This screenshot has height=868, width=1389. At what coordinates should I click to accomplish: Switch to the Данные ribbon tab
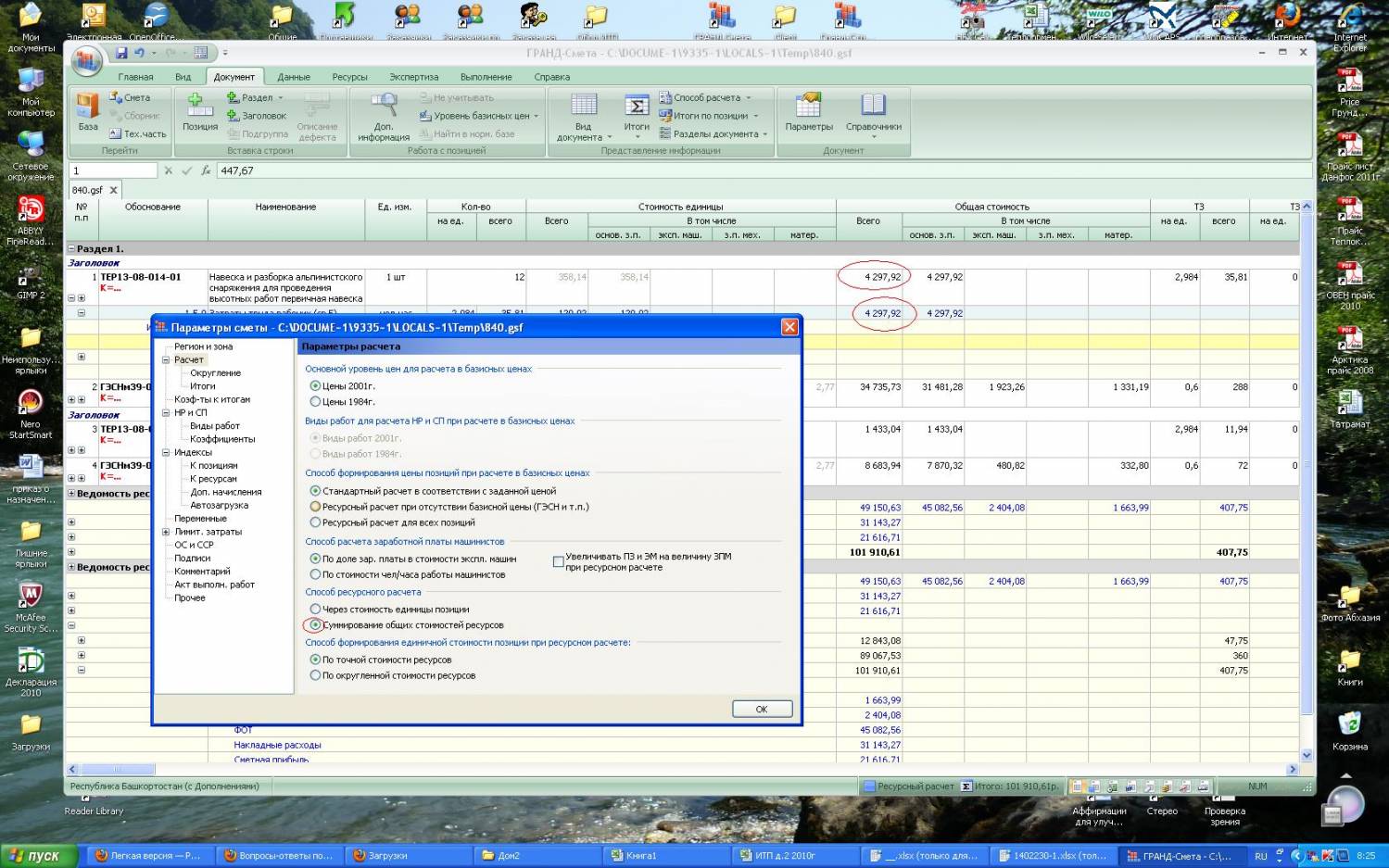pyautogui.click(x=293, y=77)
